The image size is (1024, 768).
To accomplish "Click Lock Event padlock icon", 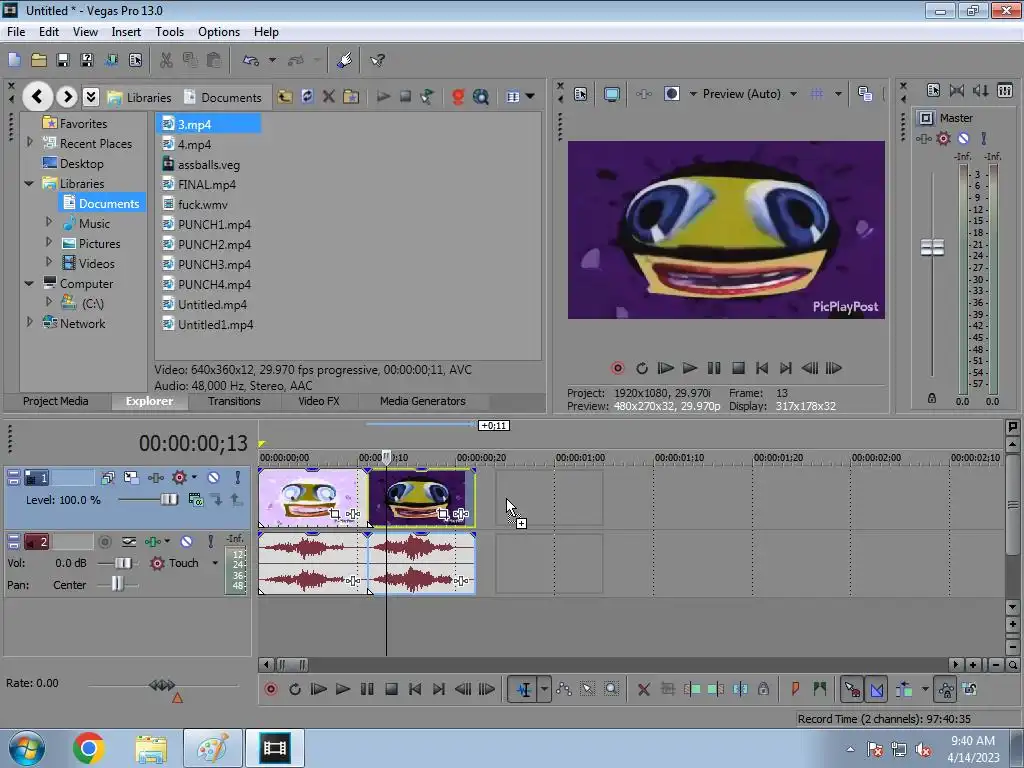I will click(763, 689).
